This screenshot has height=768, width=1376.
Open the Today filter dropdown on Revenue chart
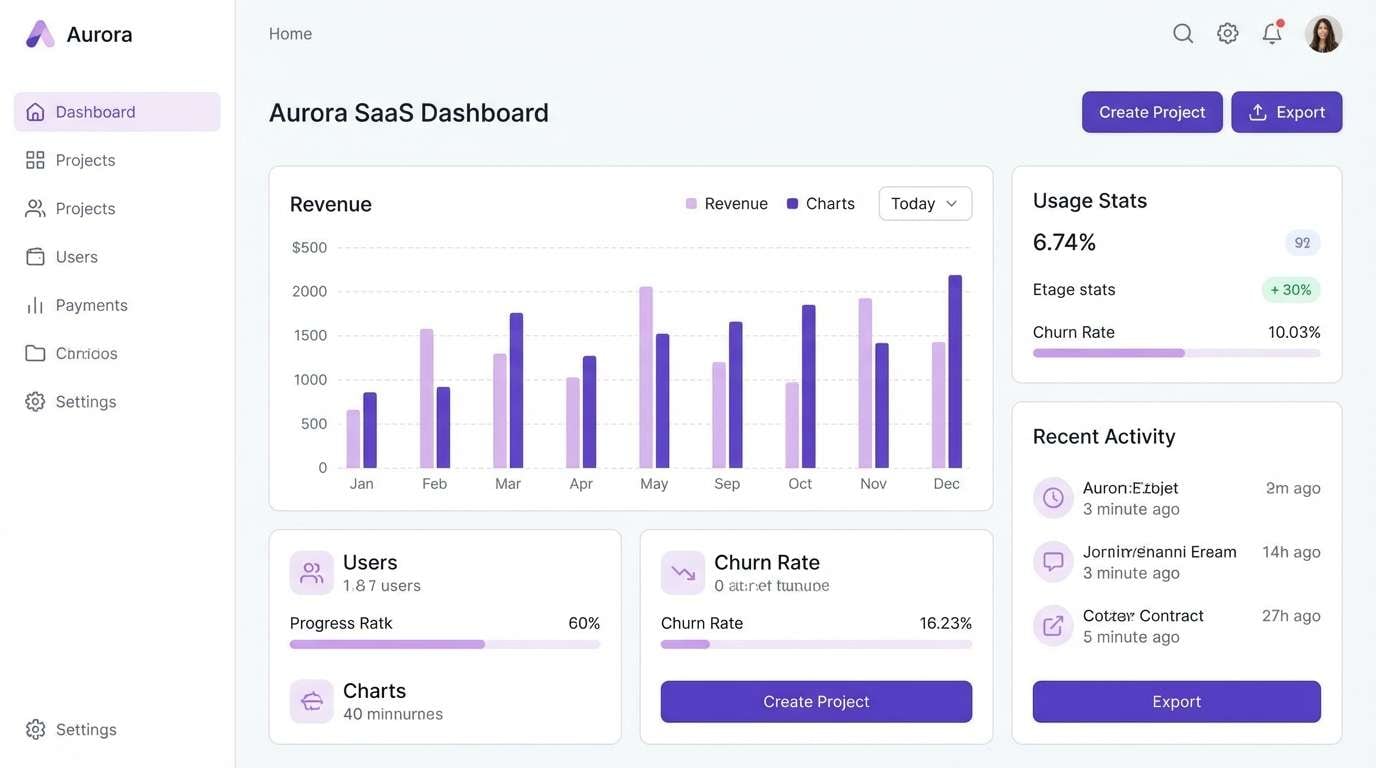[x=924, y=202]
